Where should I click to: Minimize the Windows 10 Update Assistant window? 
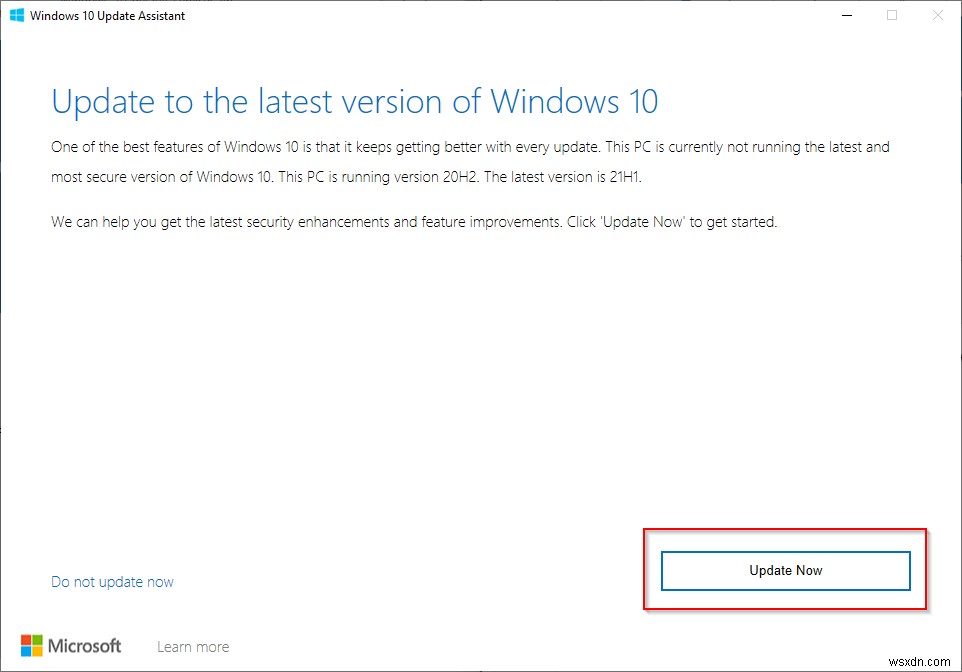(x=846, y=15)
